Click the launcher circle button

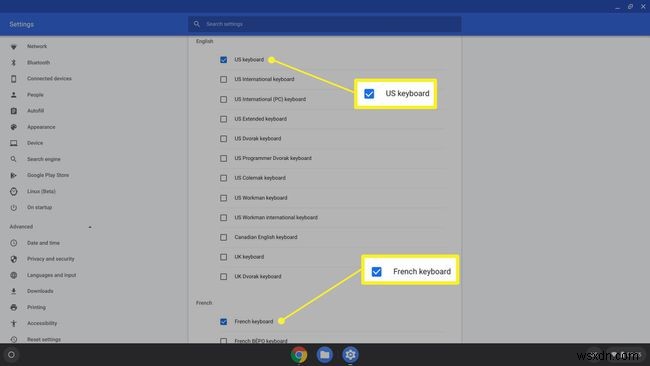coord(11,355)
